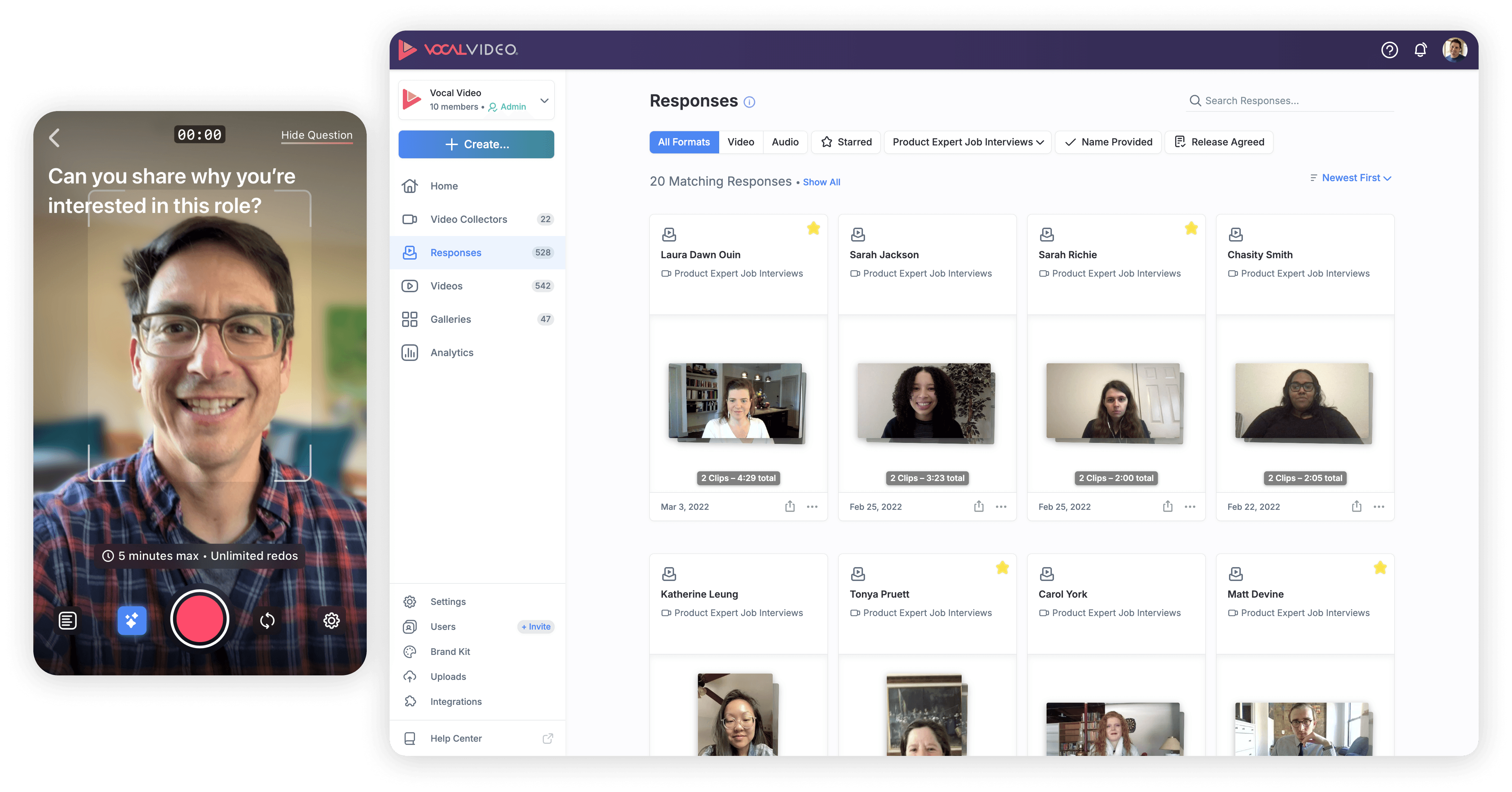
Task: Open the help question mark icon
Action: (1389, 50)
